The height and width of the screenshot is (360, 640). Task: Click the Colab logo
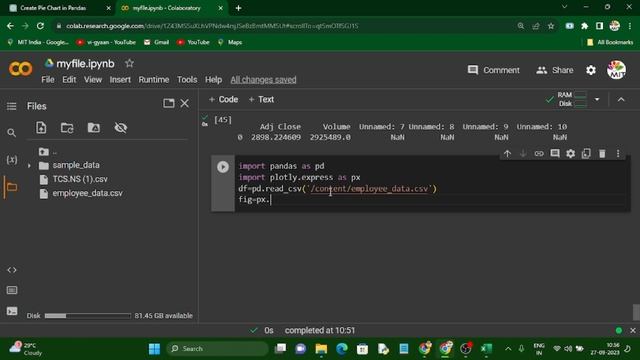(20, 69)
